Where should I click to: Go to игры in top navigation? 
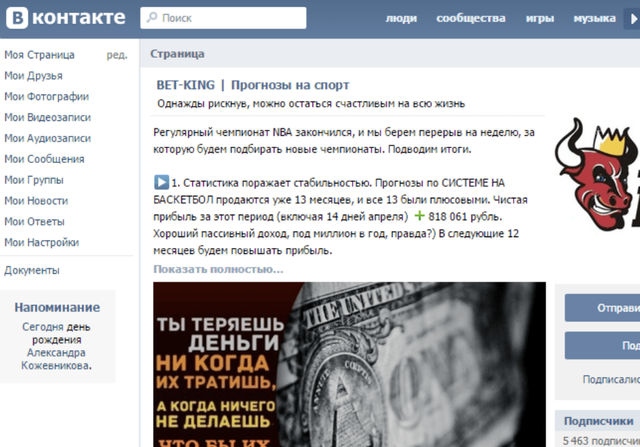[540, 18]
